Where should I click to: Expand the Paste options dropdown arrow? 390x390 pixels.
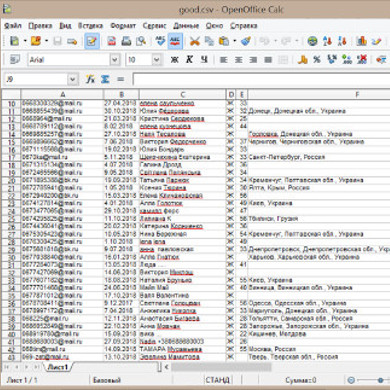pyautogui.click(x=234, y=41)
